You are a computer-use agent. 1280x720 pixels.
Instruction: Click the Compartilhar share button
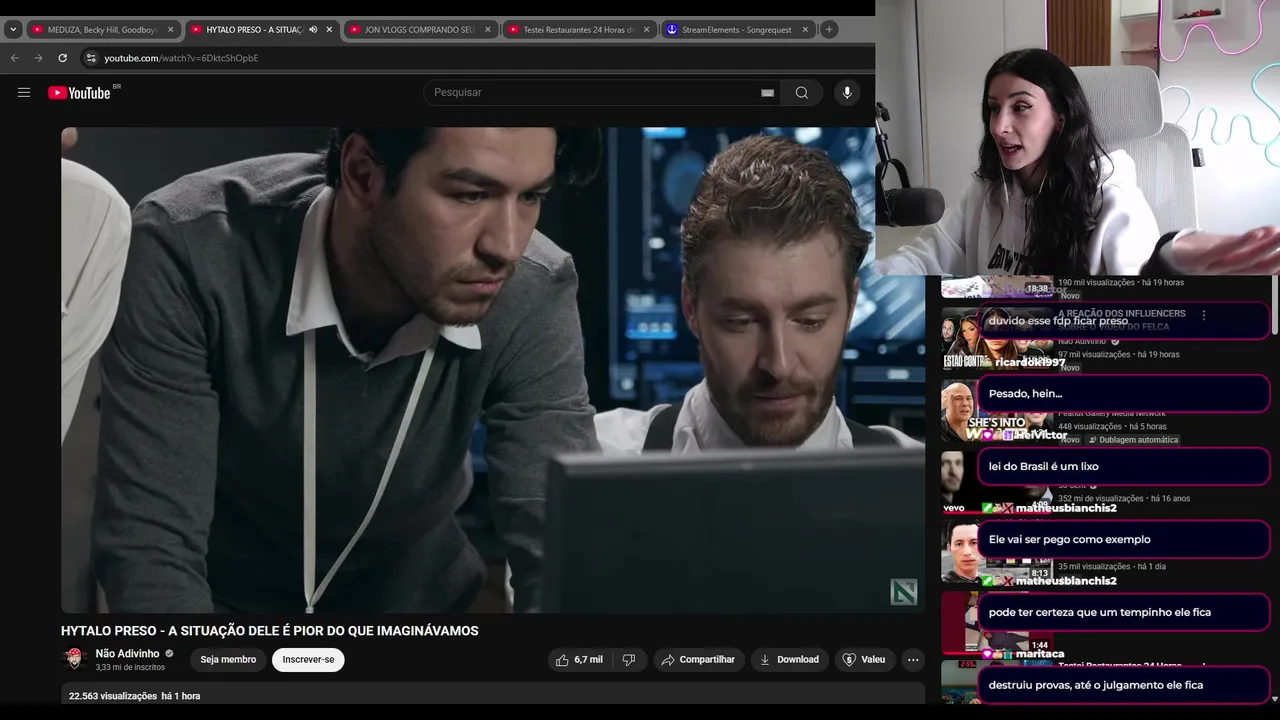pos(698,660)
